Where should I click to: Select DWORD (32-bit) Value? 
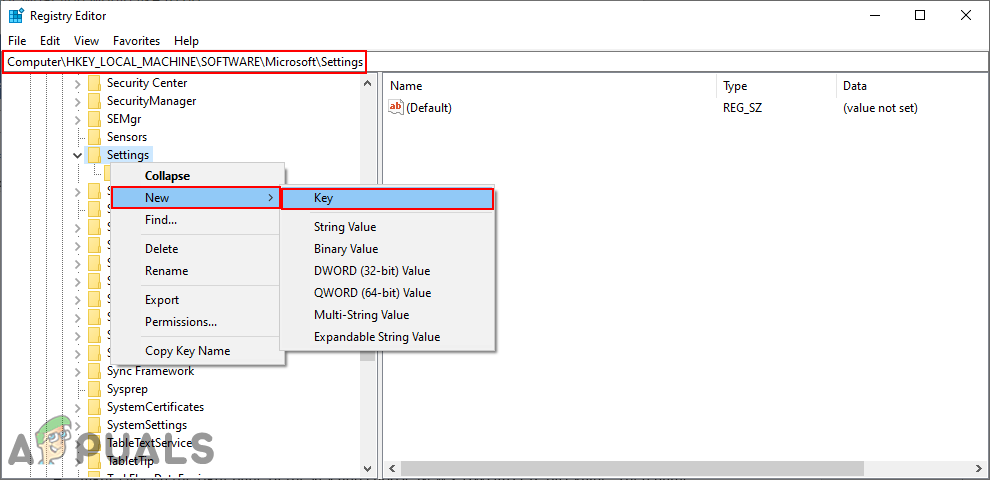click(387, 271)
